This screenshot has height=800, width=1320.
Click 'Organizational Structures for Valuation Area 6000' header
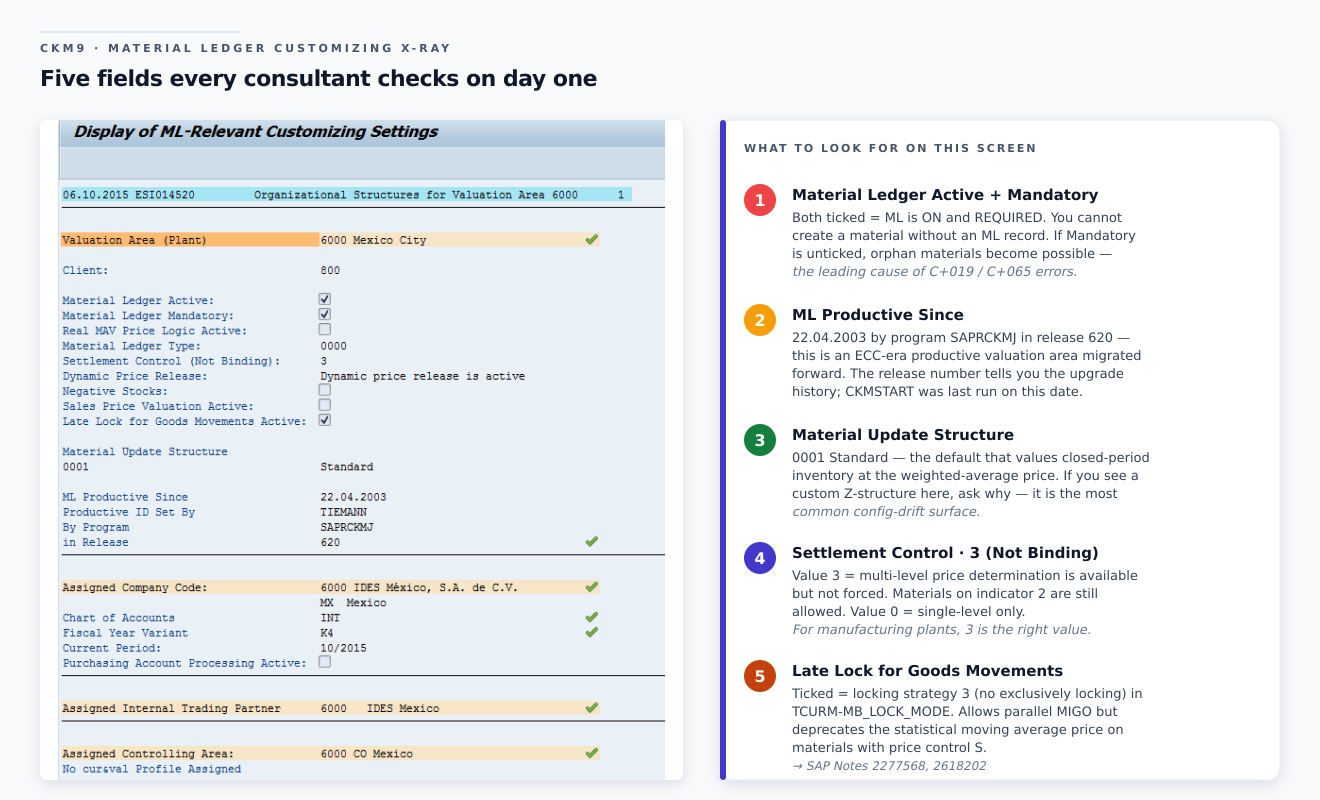click(416, 195)
